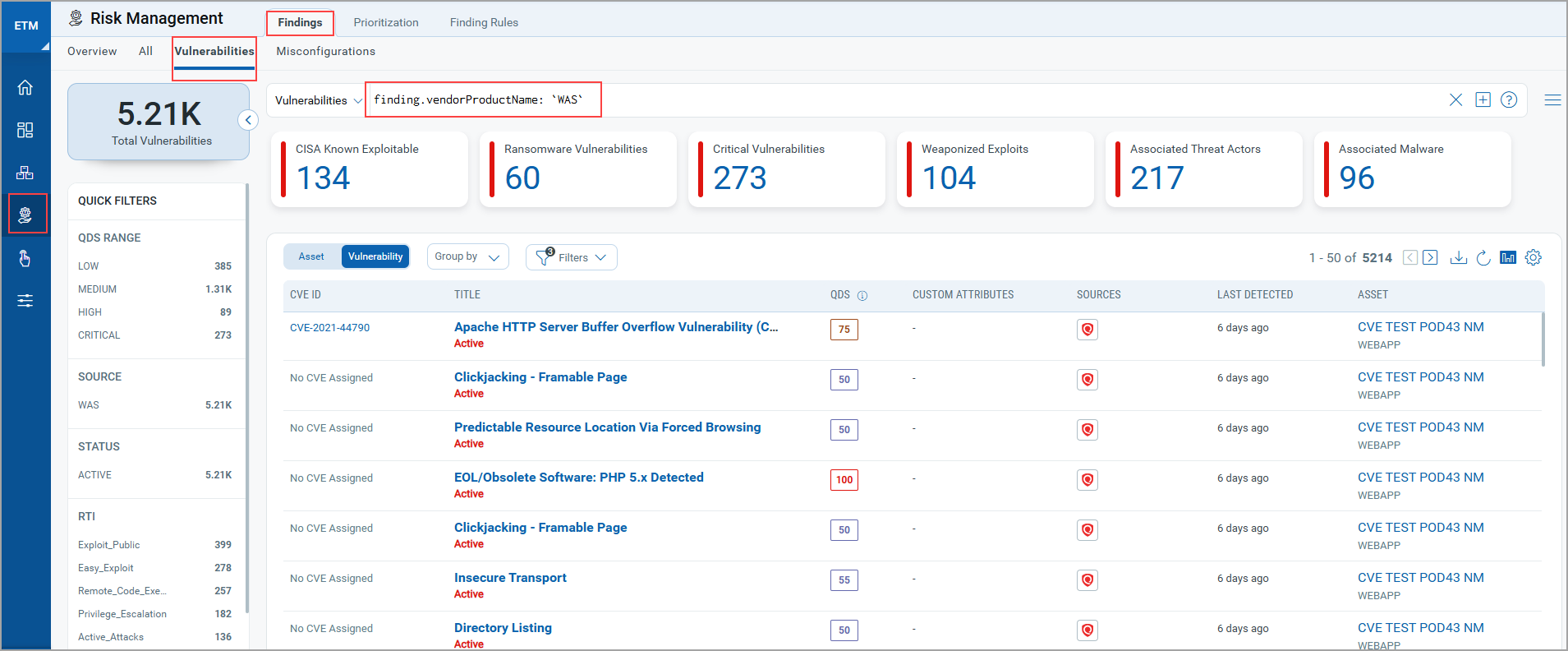Image resolution: width=1568 pixels, height=651 pixels.
Task: Open the Configuration sliders sidebar icon
Action: click(25, 301)
